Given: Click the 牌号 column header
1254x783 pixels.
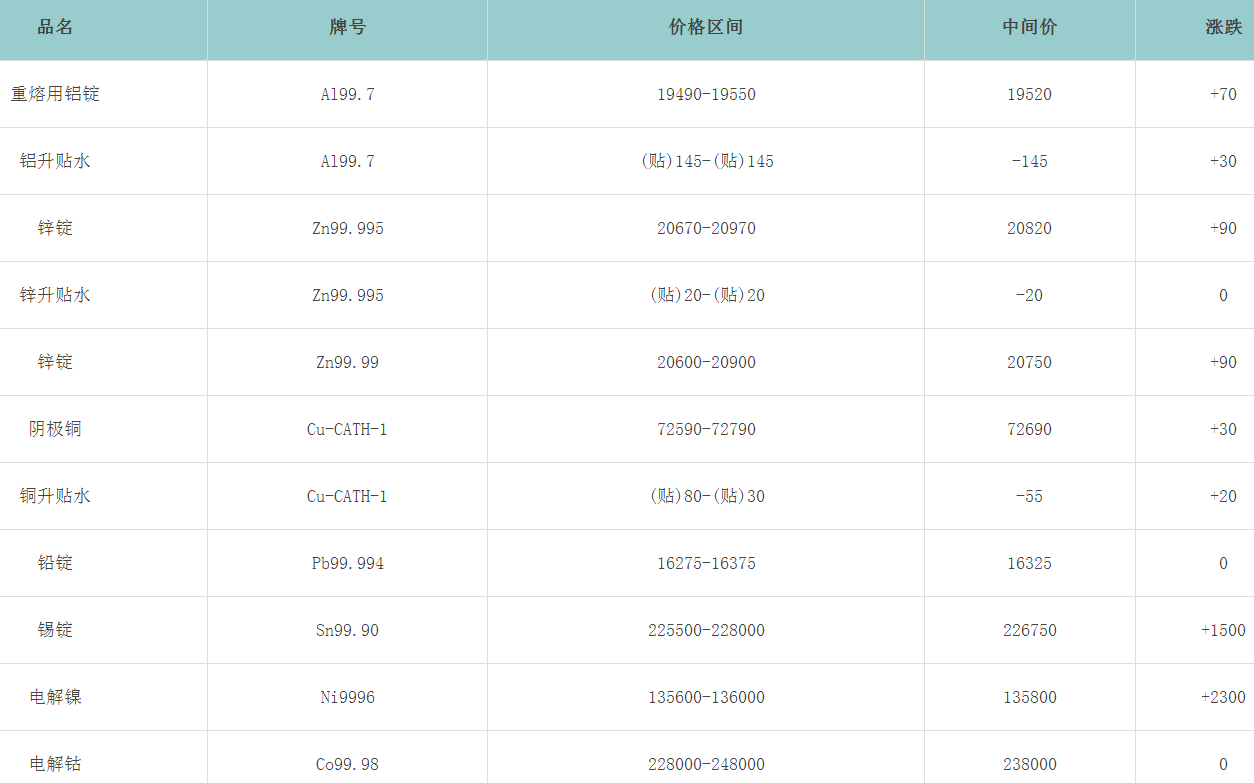Looking at the screenshot, I should (347, 28).
